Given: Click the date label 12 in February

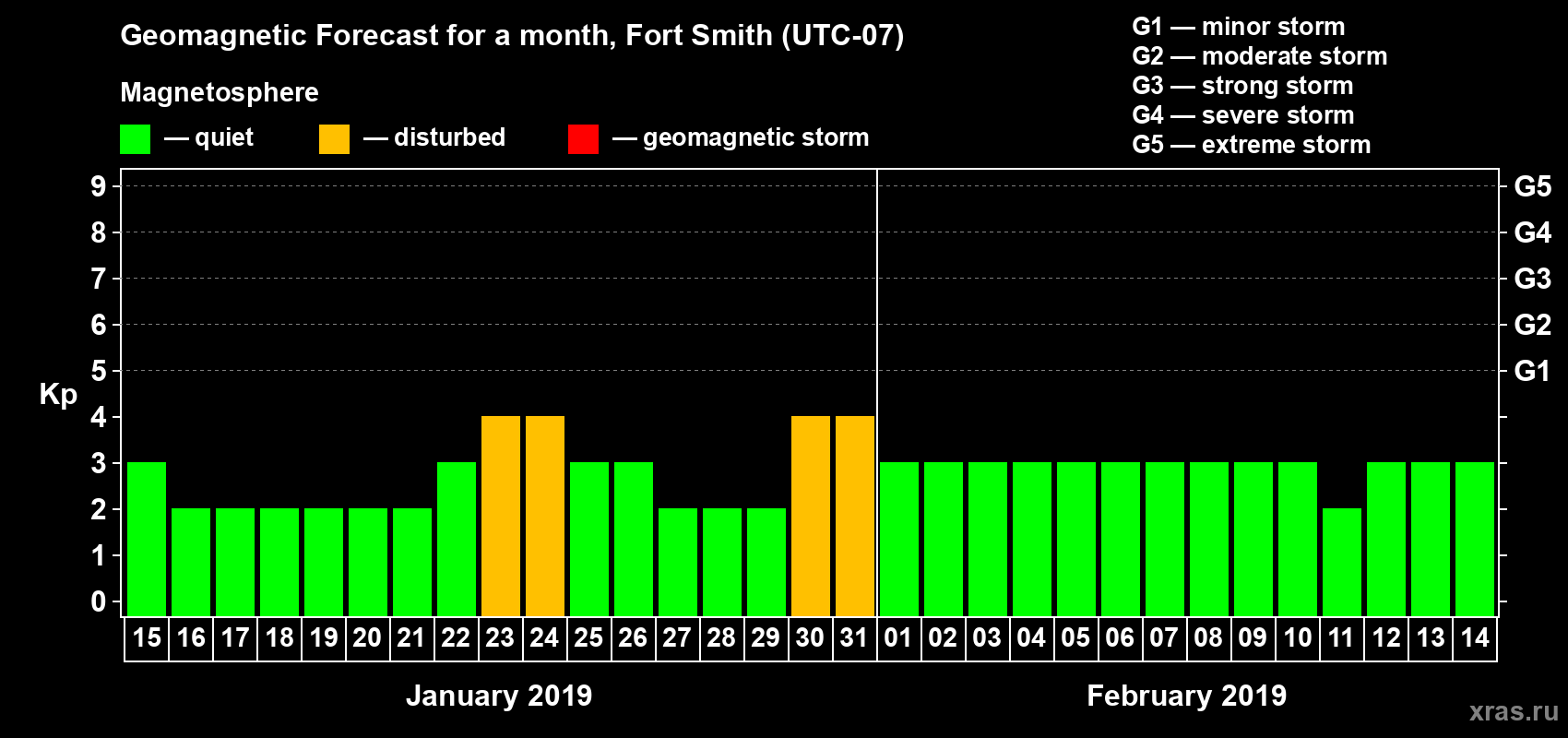Looking at the screenshot, I should (1386, 638).
